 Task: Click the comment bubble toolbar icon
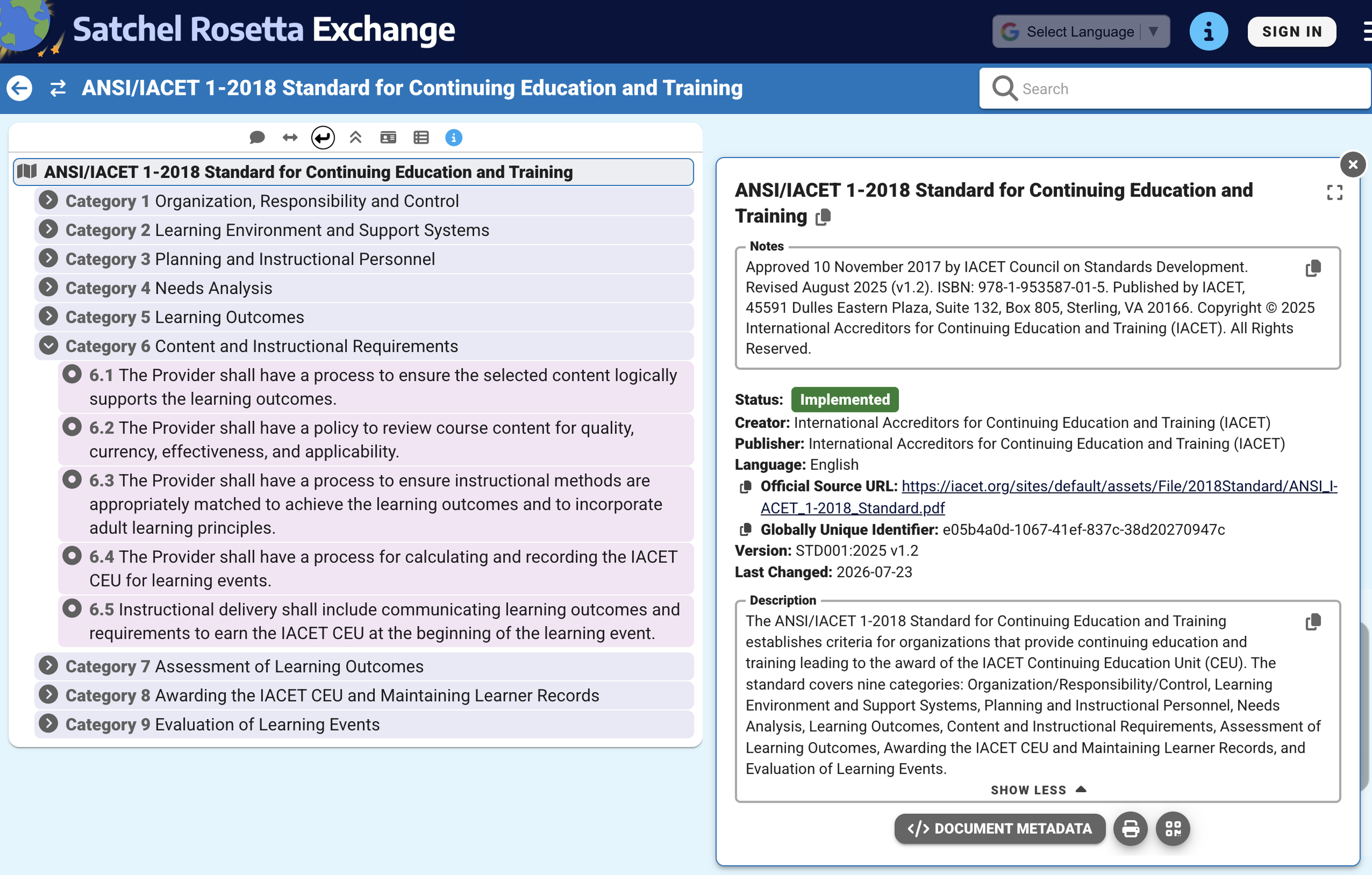[257, 137]
